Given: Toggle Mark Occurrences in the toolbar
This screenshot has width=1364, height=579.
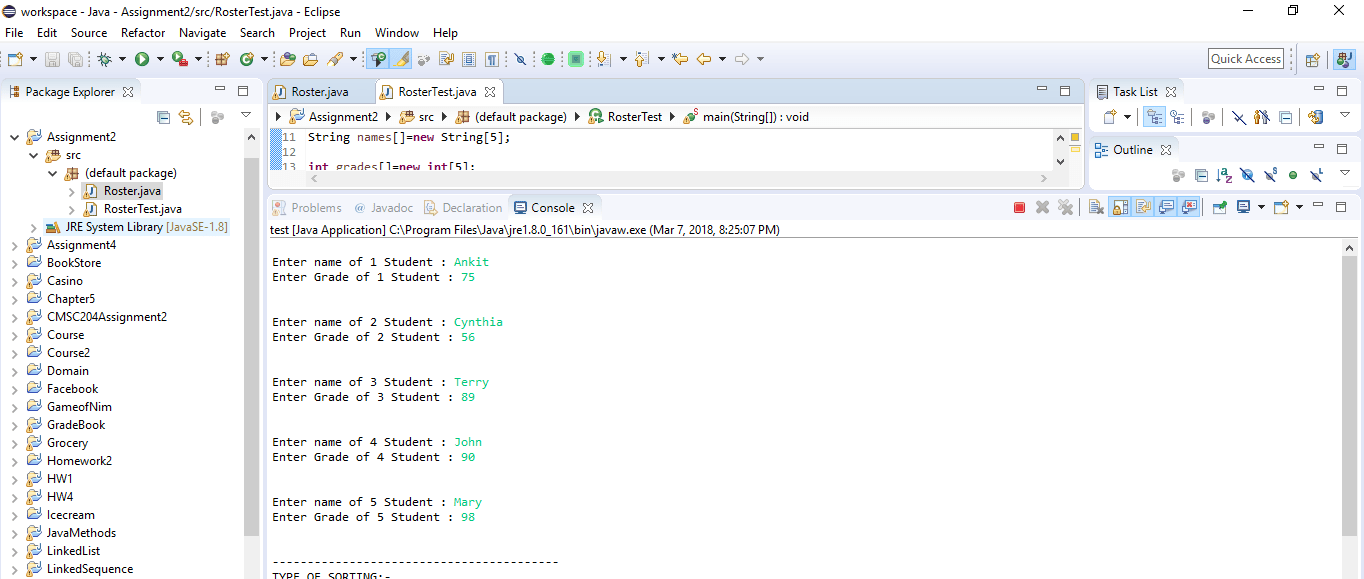Looking at the screenshot, I should pyautogui.click(x=402, y=59).
